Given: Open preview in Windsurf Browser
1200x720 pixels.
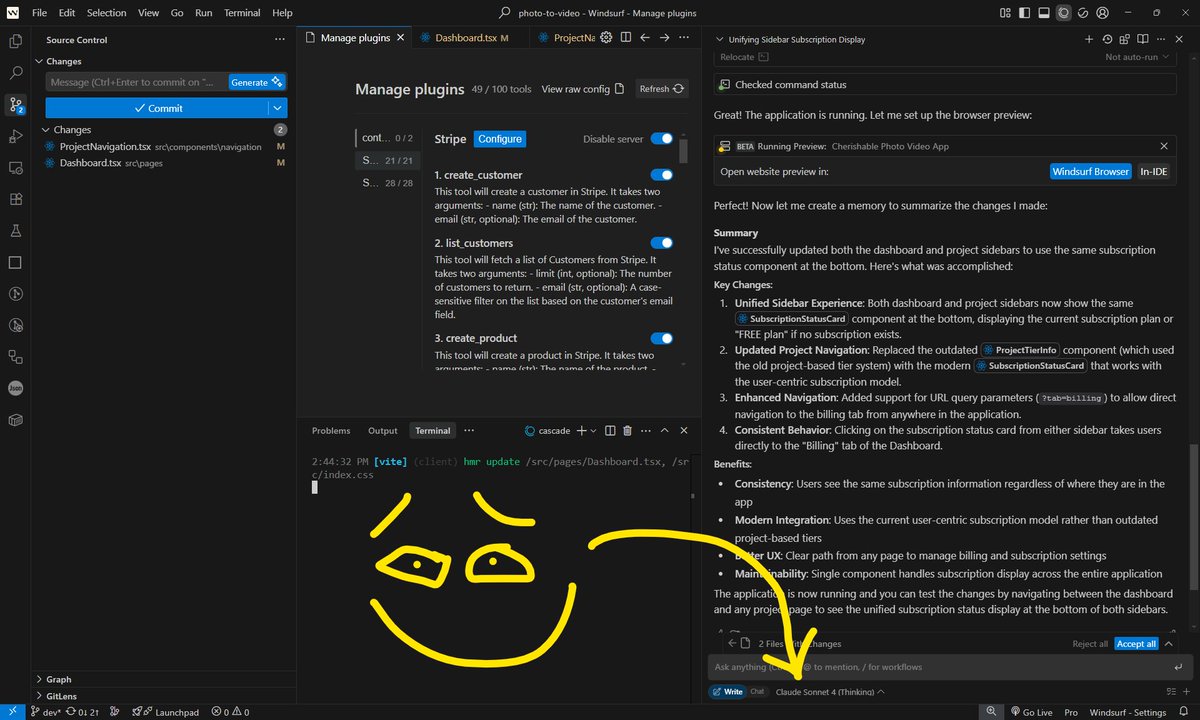Looking at the screenshot, I should (1090, 171).
